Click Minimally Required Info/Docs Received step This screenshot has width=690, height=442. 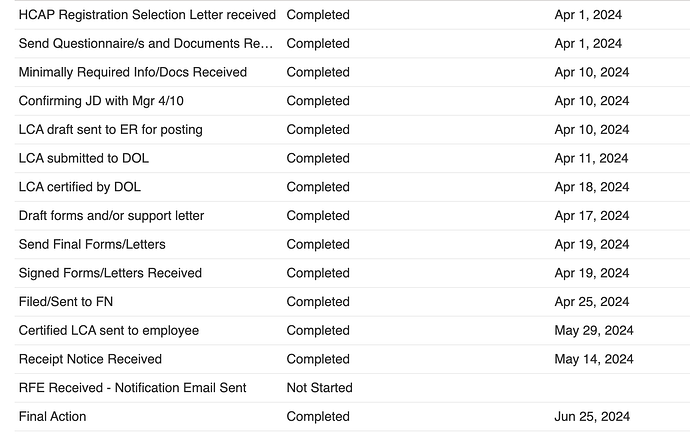(132, 72)
